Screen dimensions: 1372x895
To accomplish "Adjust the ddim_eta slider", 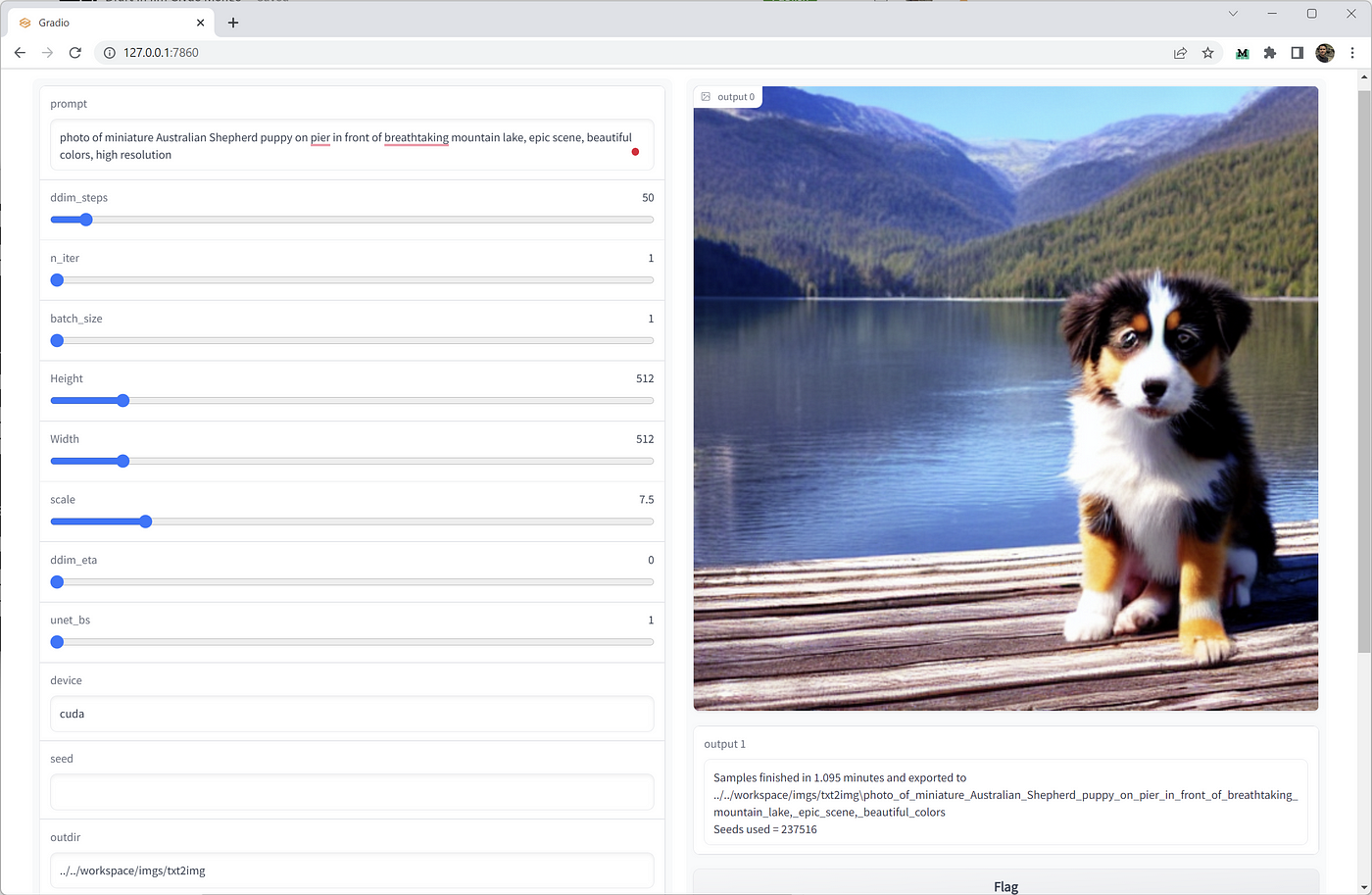I will pyautogui.click(x=352, y=582).
